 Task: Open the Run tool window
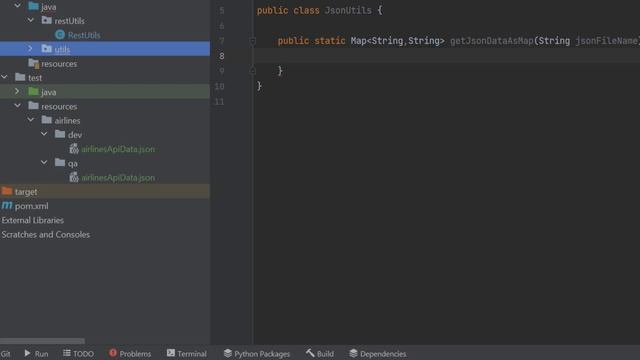tap(36, 353)
